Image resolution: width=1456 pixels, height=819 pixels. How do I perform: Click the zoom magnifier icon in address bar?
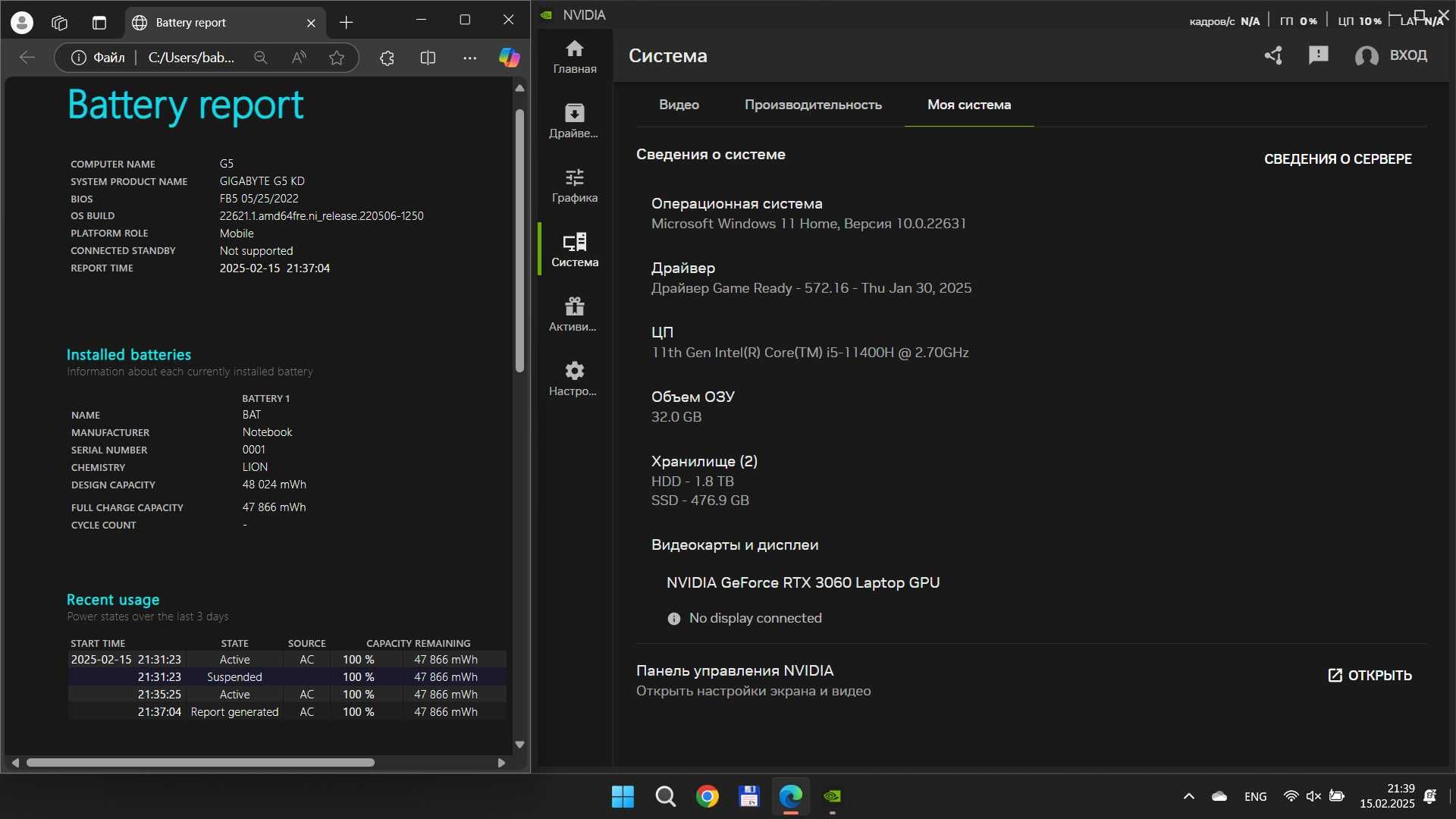tap(261, 58)
